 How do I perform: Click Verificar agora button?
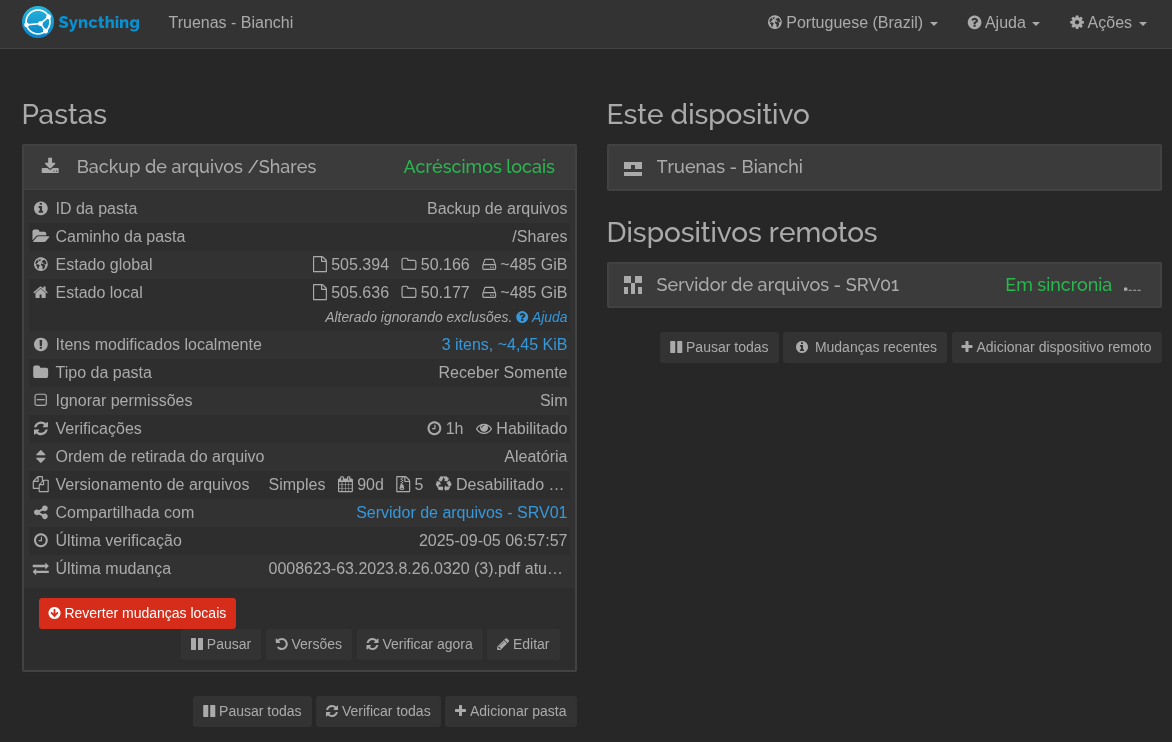click(x=419, y=644)
